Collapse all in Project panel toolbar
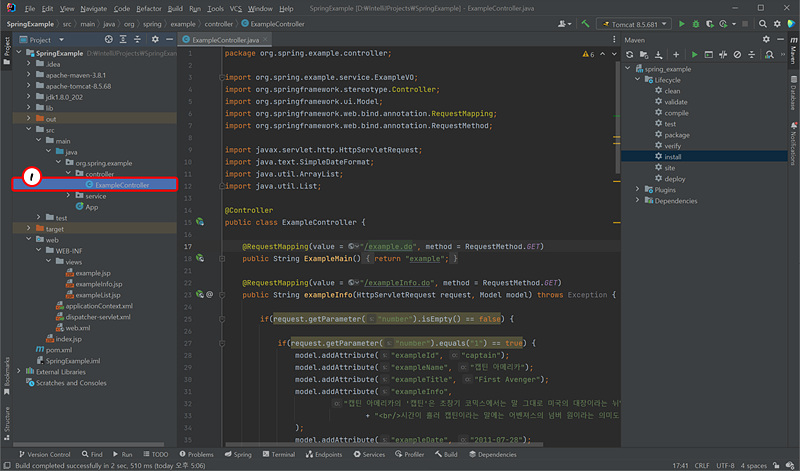The image size is (800, 471). point(137,39)
